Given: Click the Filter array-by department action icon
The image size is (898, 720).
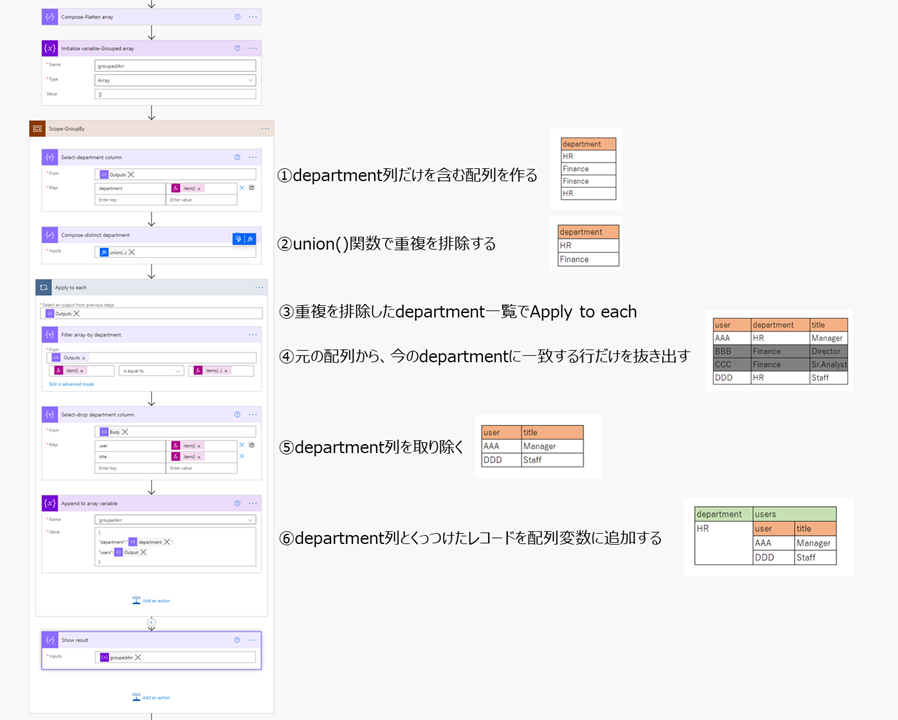Looking at the screenshot, I should point(49,335).
